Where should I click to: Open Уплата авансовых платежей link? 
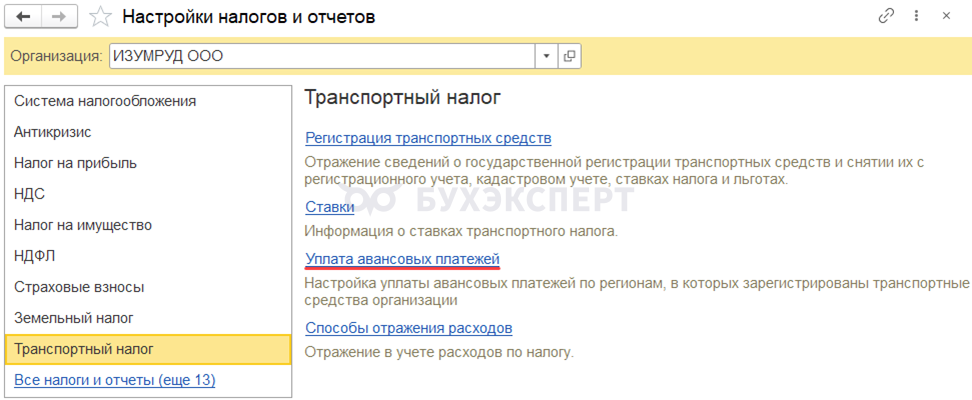(x=402, y=259)
